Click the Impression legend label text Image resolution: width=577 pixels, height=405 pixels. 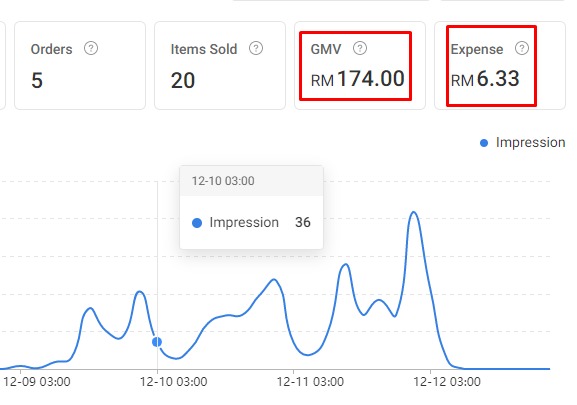(530, 142)
